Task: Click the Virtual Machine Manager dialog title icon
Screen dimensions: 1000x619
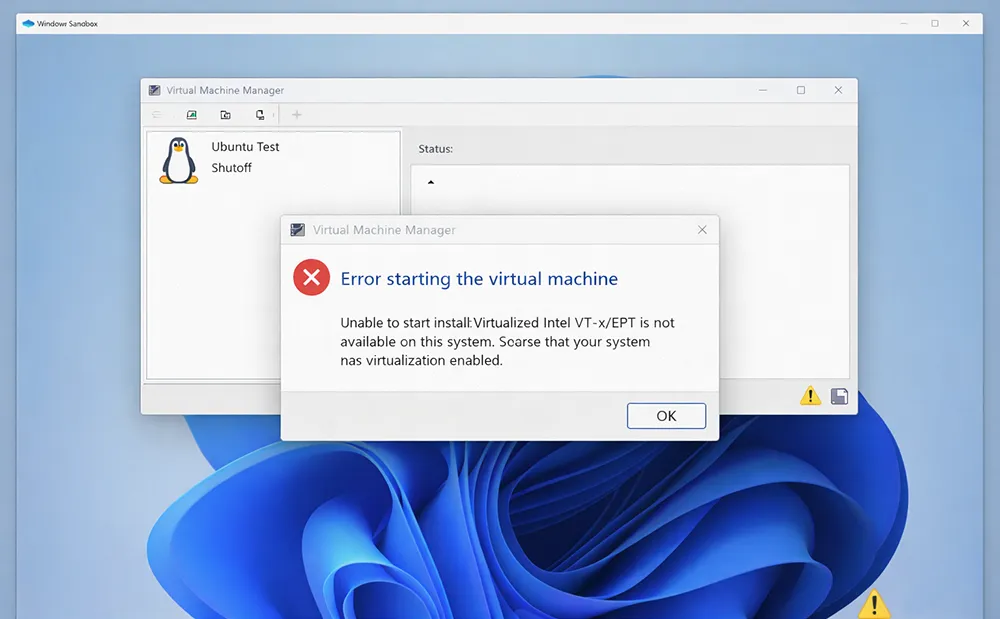Action: (x=297, y=229)
